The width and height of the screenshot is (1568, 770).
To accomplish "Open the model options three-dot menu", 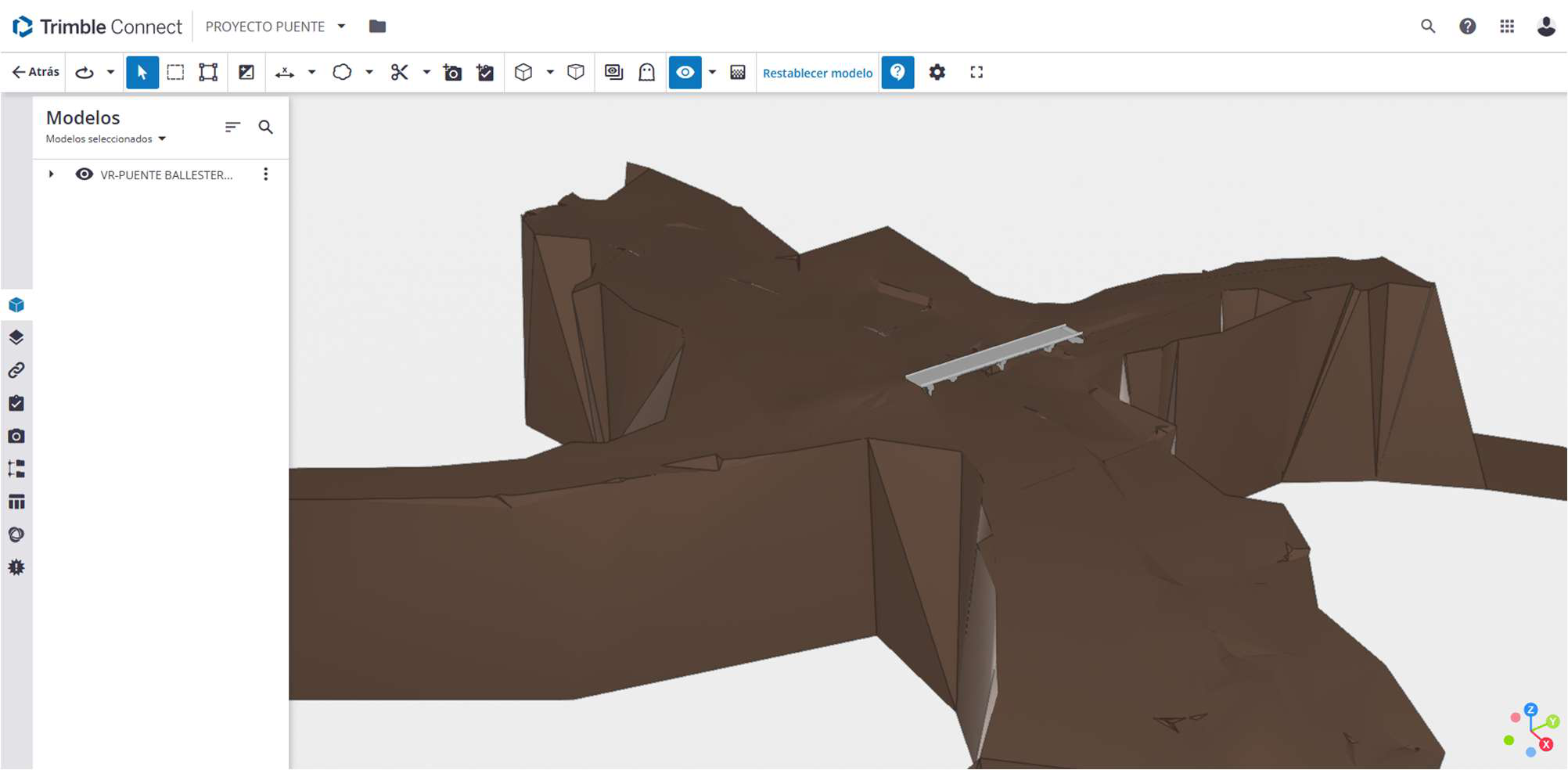I will coord(266,174).
